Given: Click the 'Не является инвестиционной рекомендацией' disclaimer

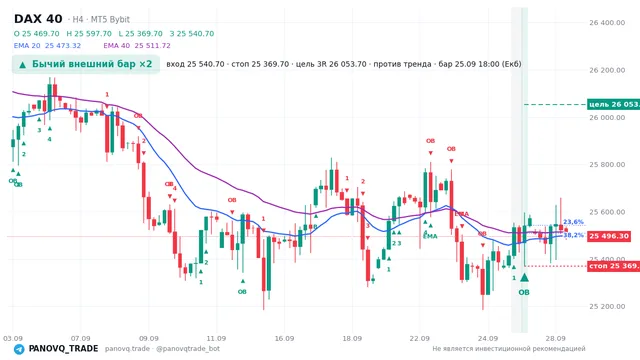Looking at the screenshot, I should (x=509, y=349).
